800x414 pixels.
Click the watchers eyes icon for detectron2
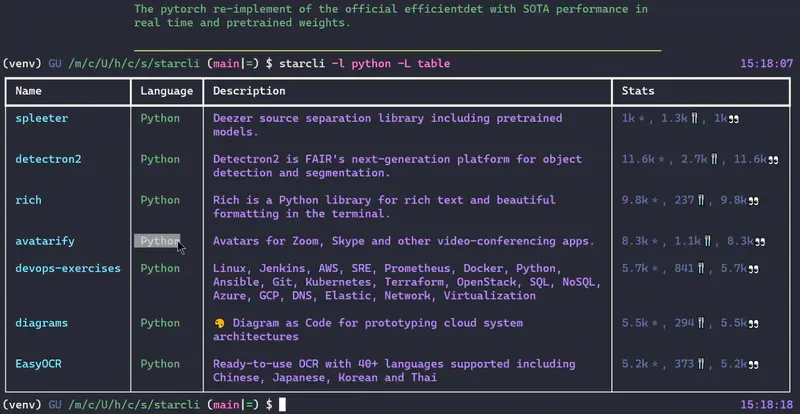click(x=773, y=159)
